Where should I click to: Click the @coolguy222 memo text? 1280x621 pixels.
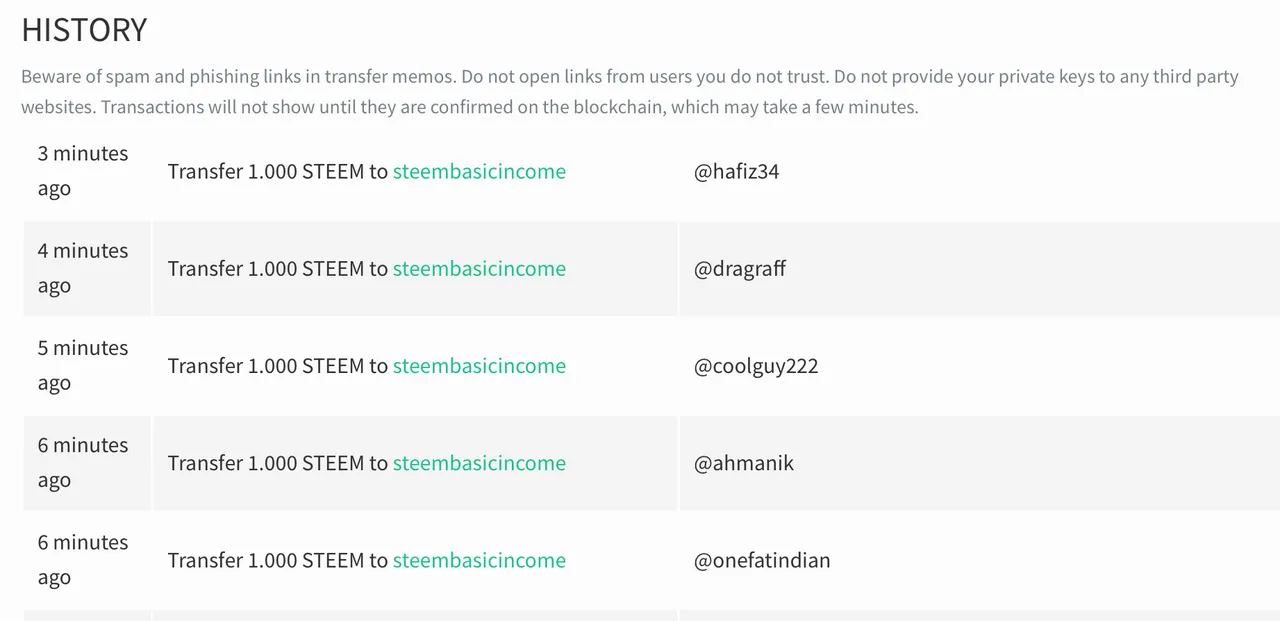(756, 366)
